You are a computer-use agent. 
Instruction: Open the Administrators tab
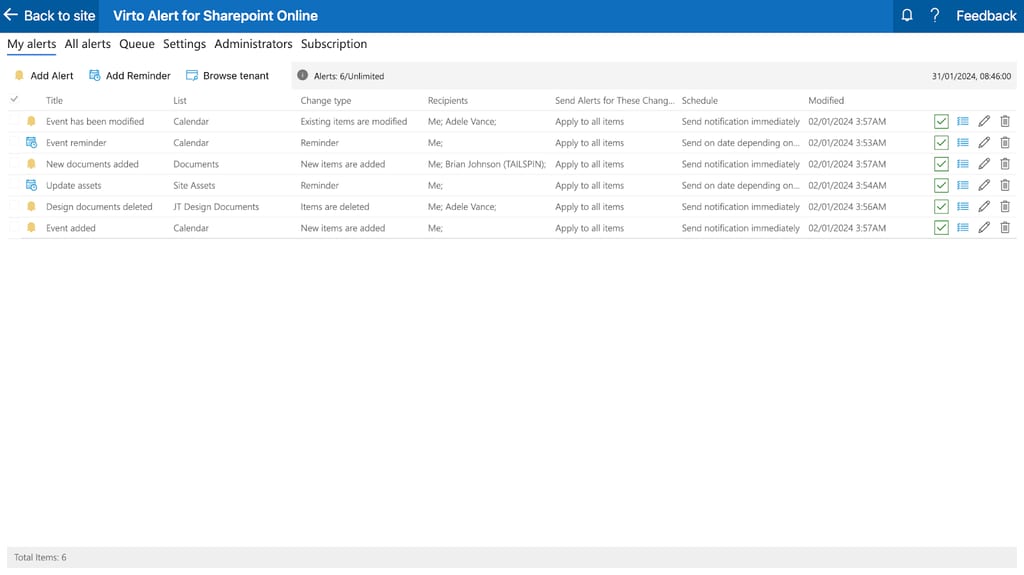[253, 44]
